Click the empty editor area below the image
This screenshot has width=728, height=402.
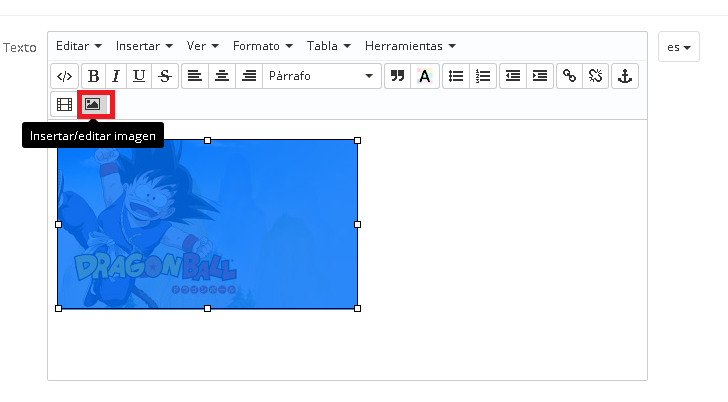point(347,346)
